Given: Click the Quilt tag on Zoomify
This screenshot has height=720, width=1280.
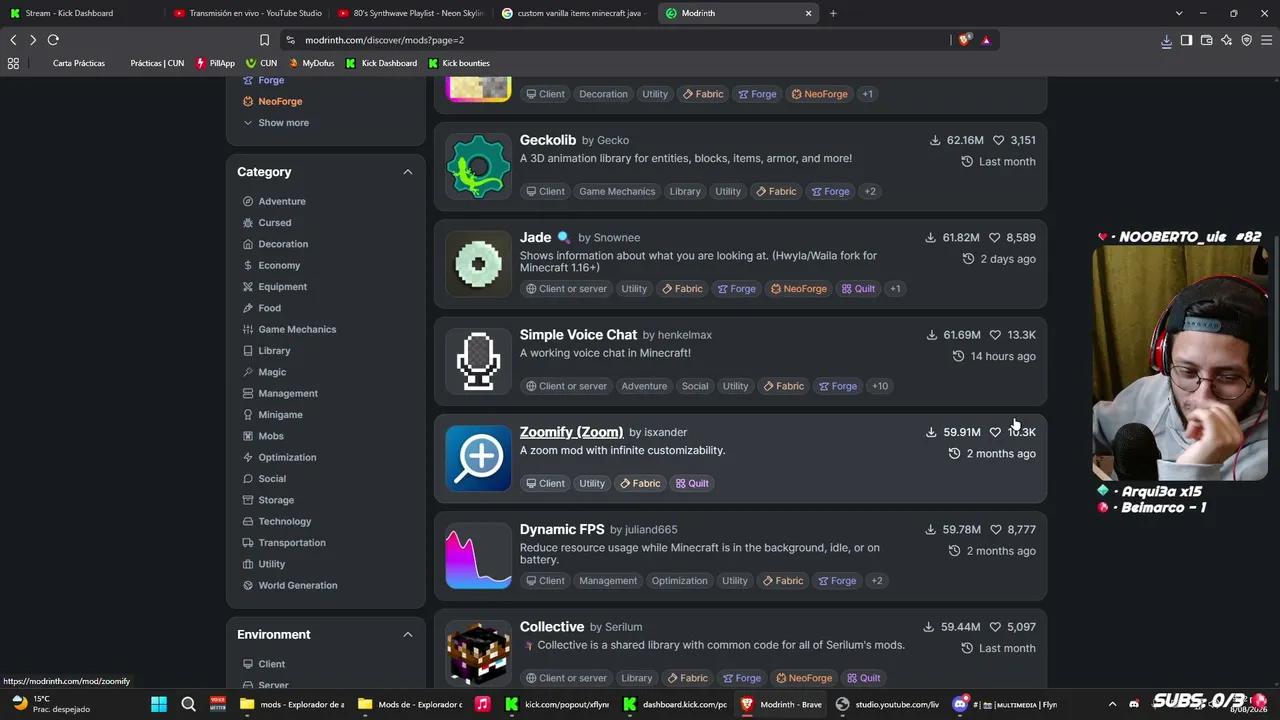Looking at the screenshot, I should pyautogui.click(x=692, y=483).
